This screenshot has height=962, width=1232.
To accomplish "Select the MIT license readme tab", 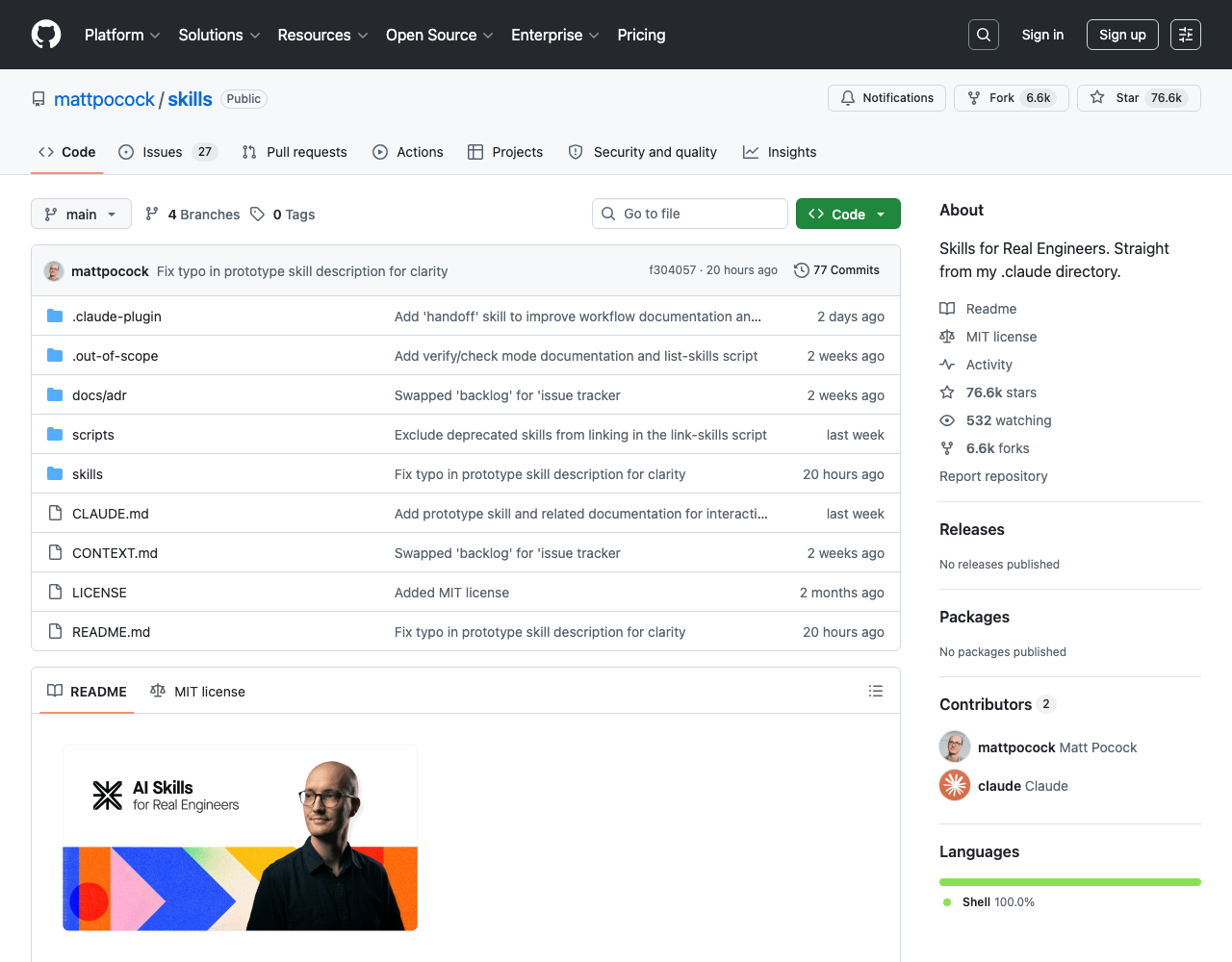I will coord(198,691).
